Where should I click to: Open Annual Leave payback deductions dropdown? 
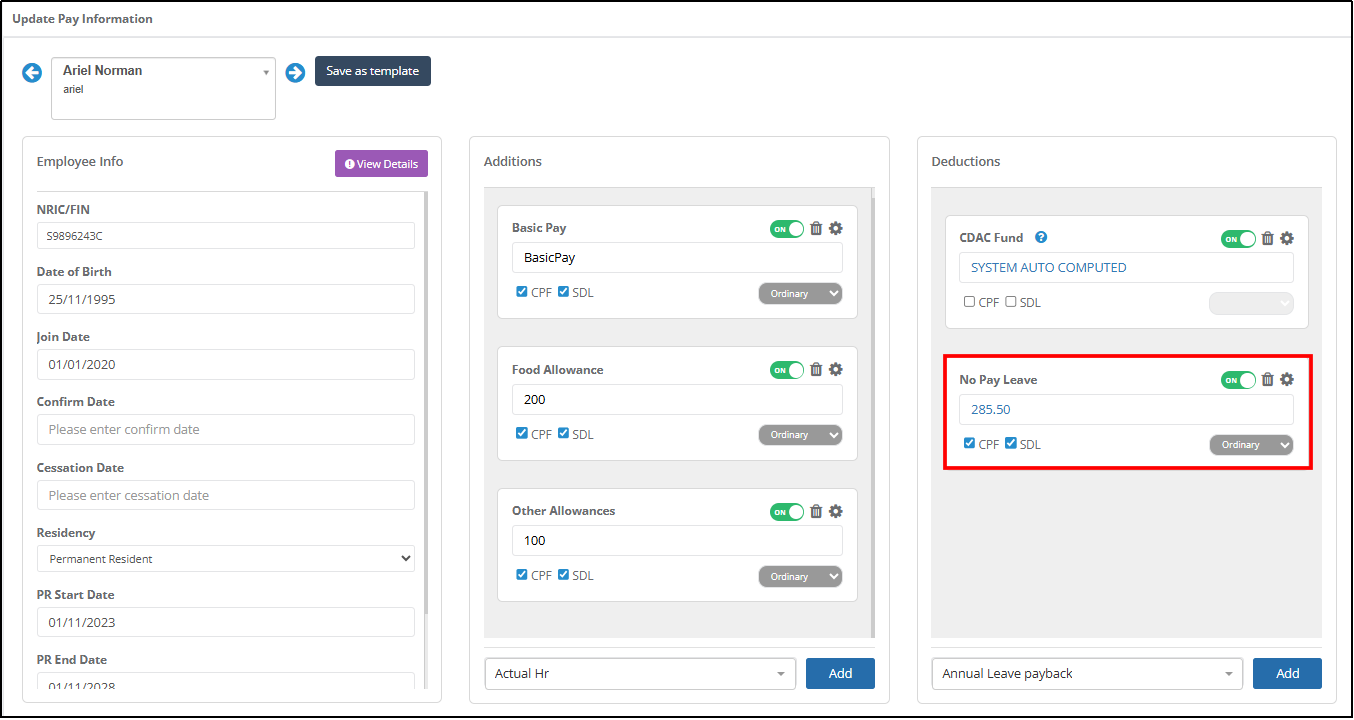(1087, 674)
